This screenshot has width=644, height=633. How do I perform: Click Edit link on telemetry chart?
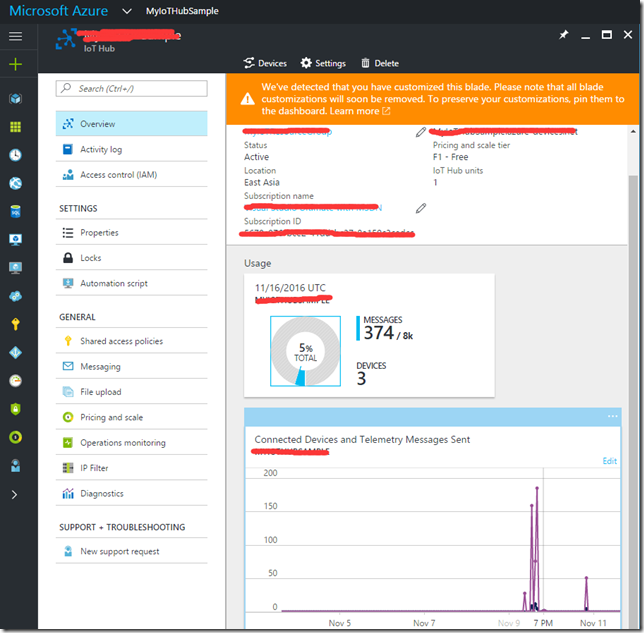(x=610, y=461)
